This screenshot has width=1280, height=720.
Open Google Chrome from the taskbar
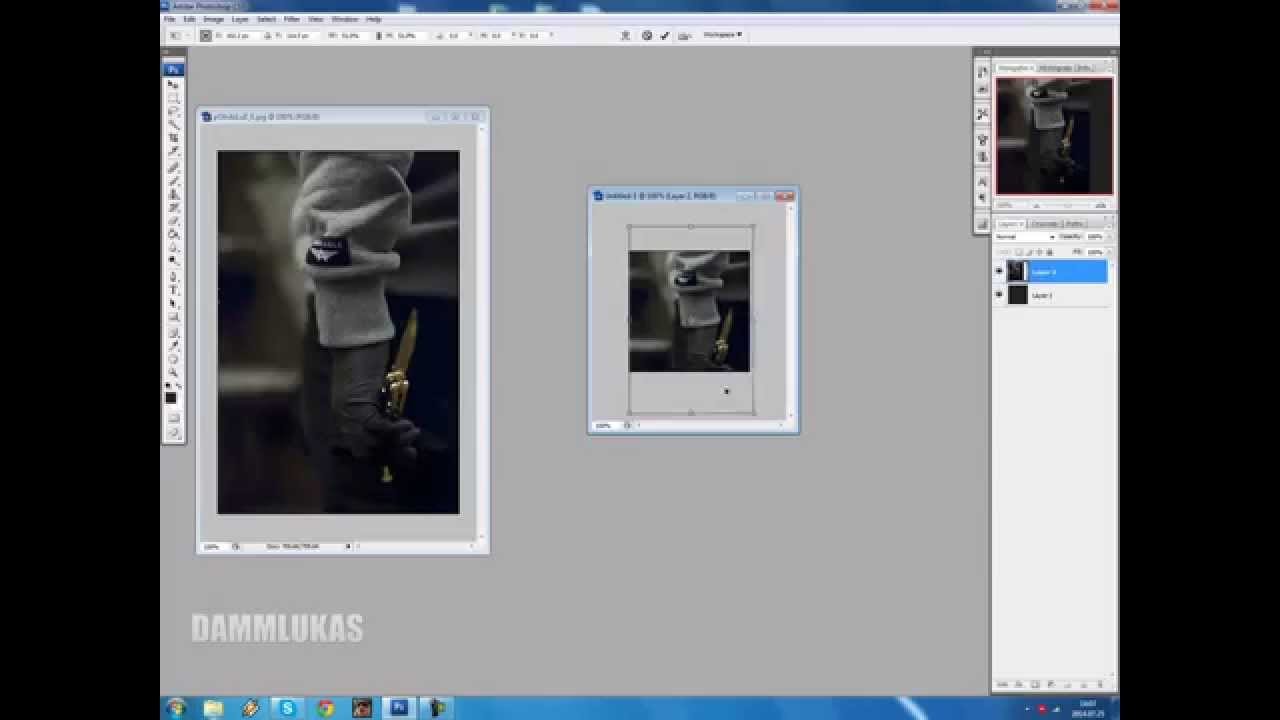(325, 708)
